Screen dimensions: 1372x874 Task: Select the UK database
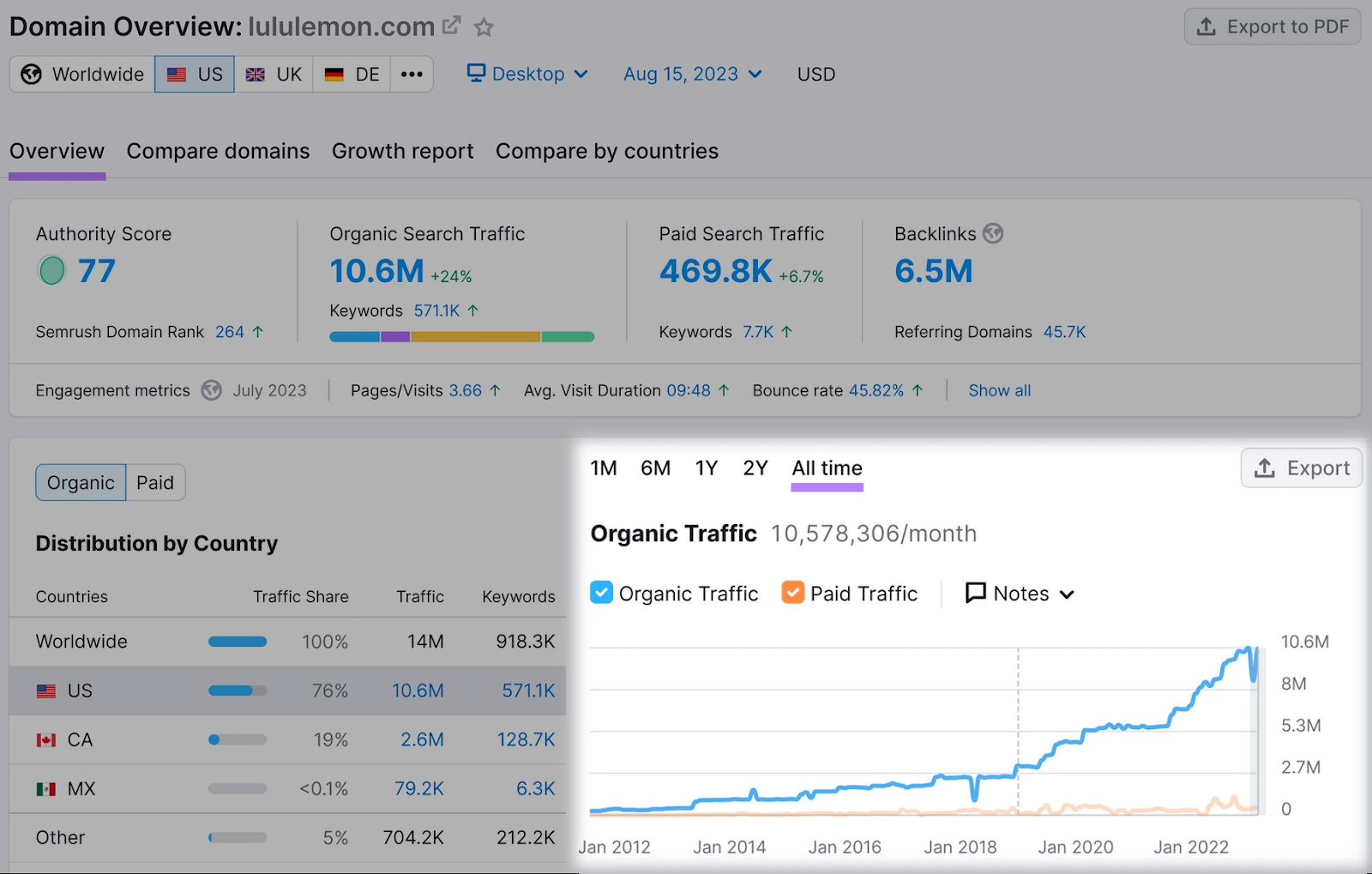274,75
